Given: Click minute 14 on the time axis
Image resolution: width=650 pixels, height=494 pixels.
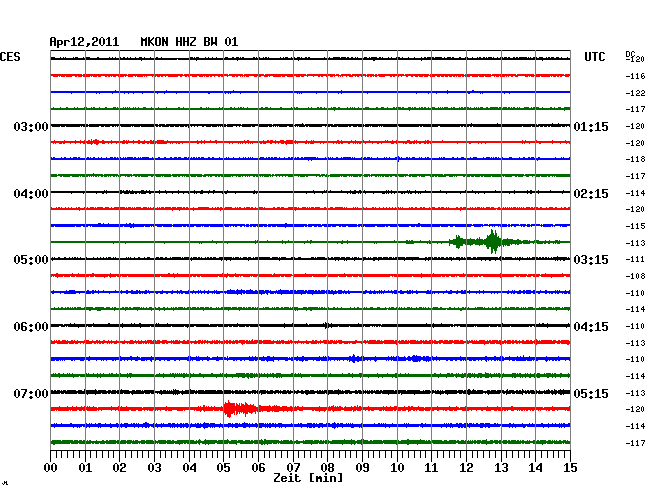Looking at the screenshot, I should (535, 468).
